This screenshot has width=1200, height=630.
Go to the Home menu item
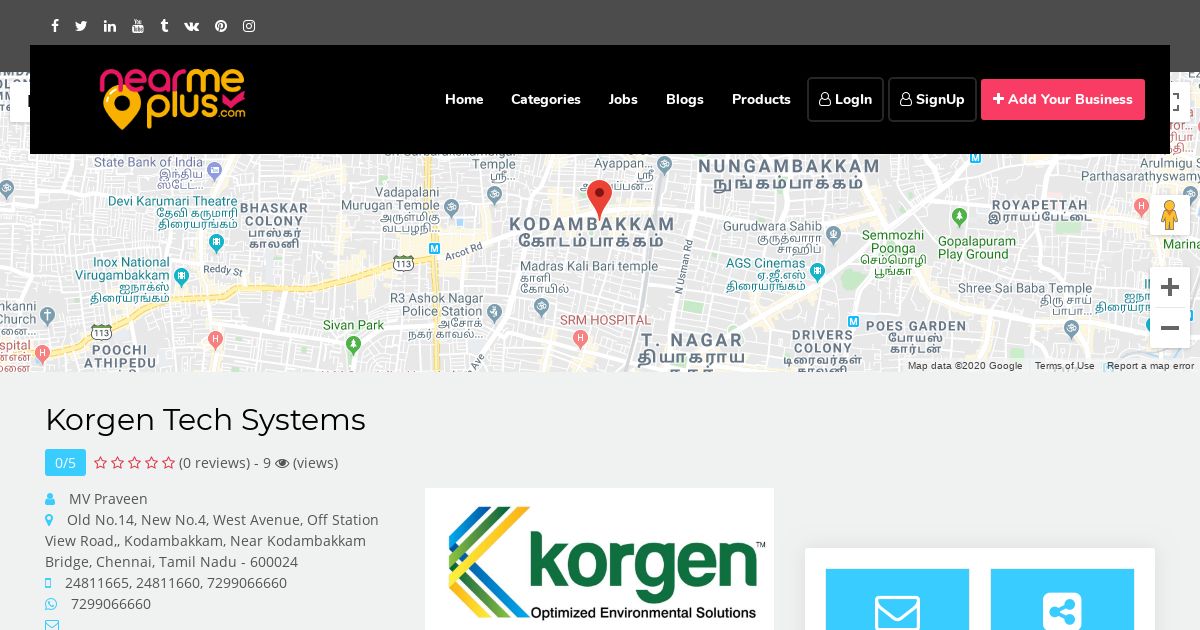[x=464, y=99]
